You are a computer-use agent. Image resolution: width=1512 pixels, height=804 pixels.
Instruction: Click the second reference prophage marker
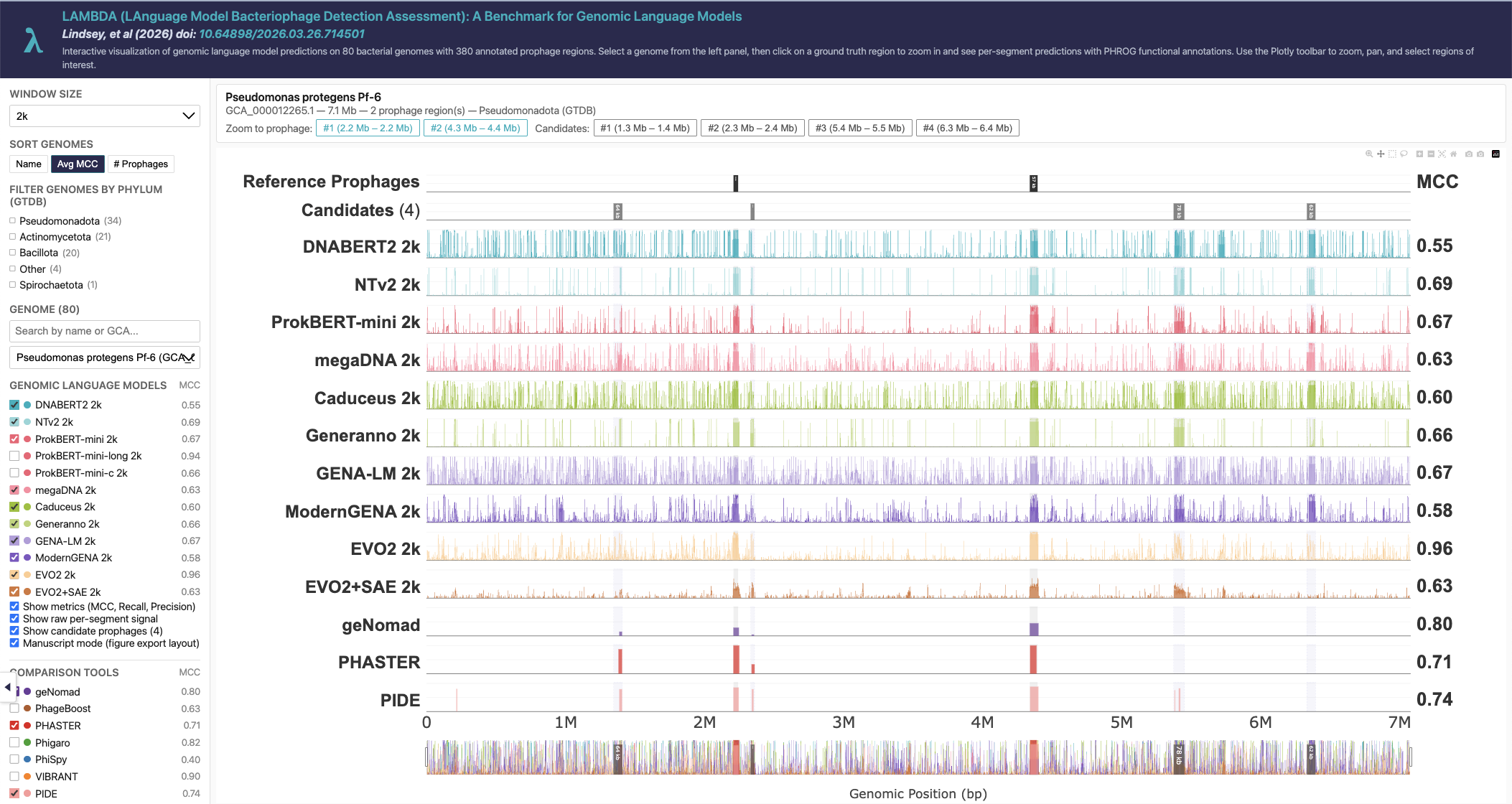point(1034,183)
